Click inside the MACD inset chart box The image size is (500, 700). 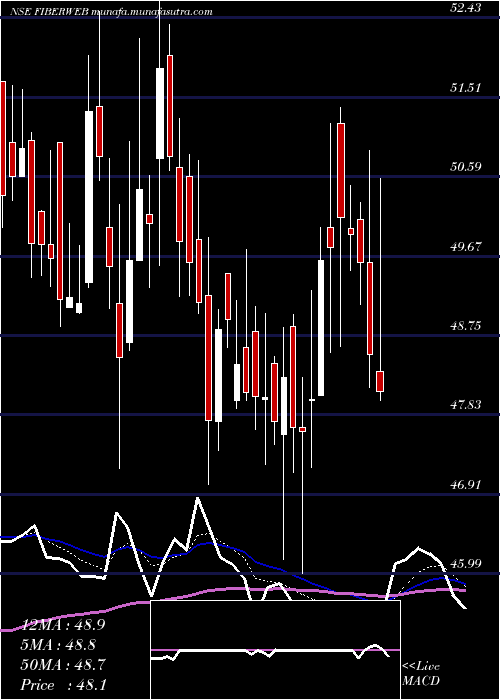pyautogui.click(x=275, y=650)
